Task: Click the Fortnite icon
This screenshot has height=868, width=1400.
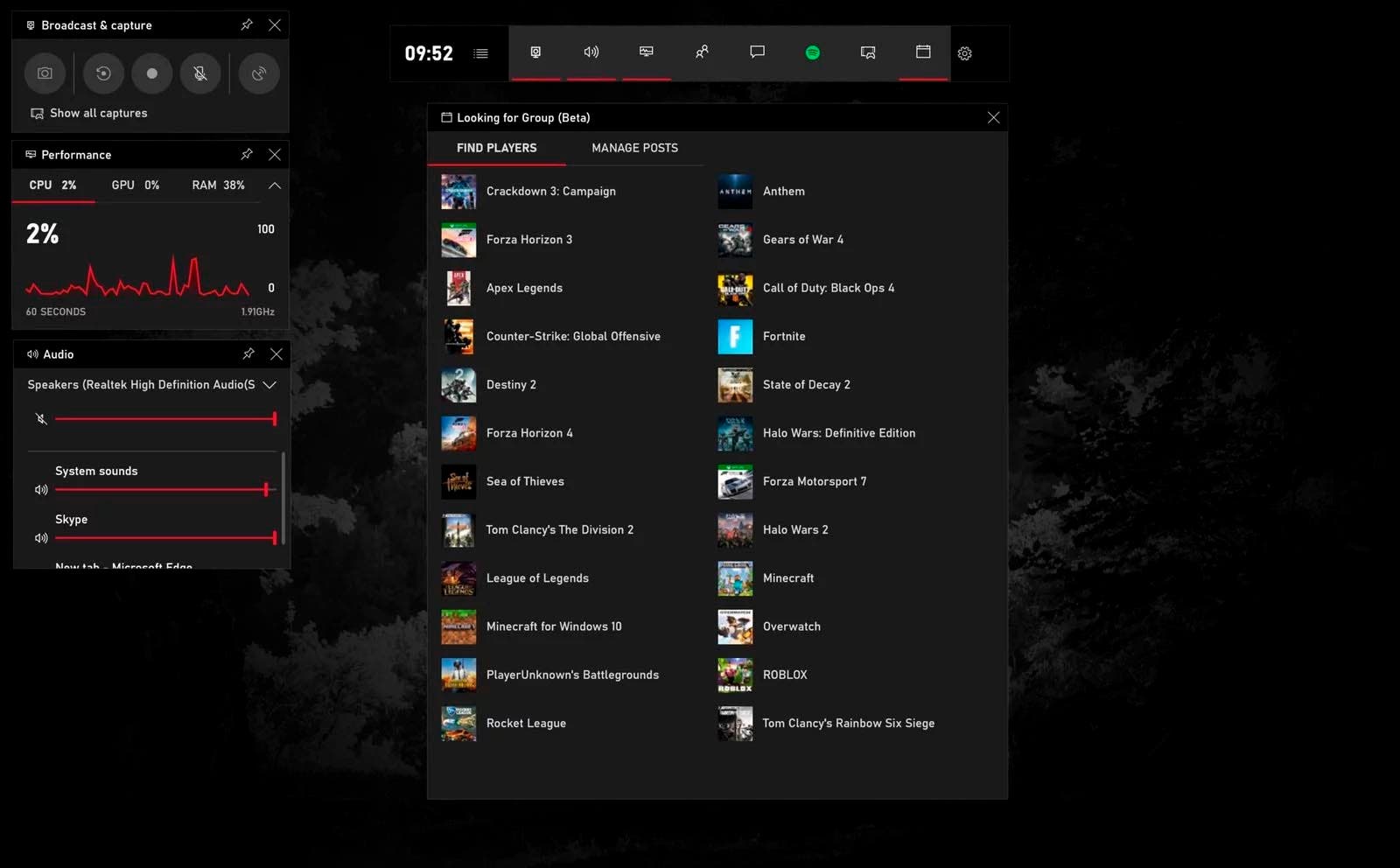Action: click(735, 336)
